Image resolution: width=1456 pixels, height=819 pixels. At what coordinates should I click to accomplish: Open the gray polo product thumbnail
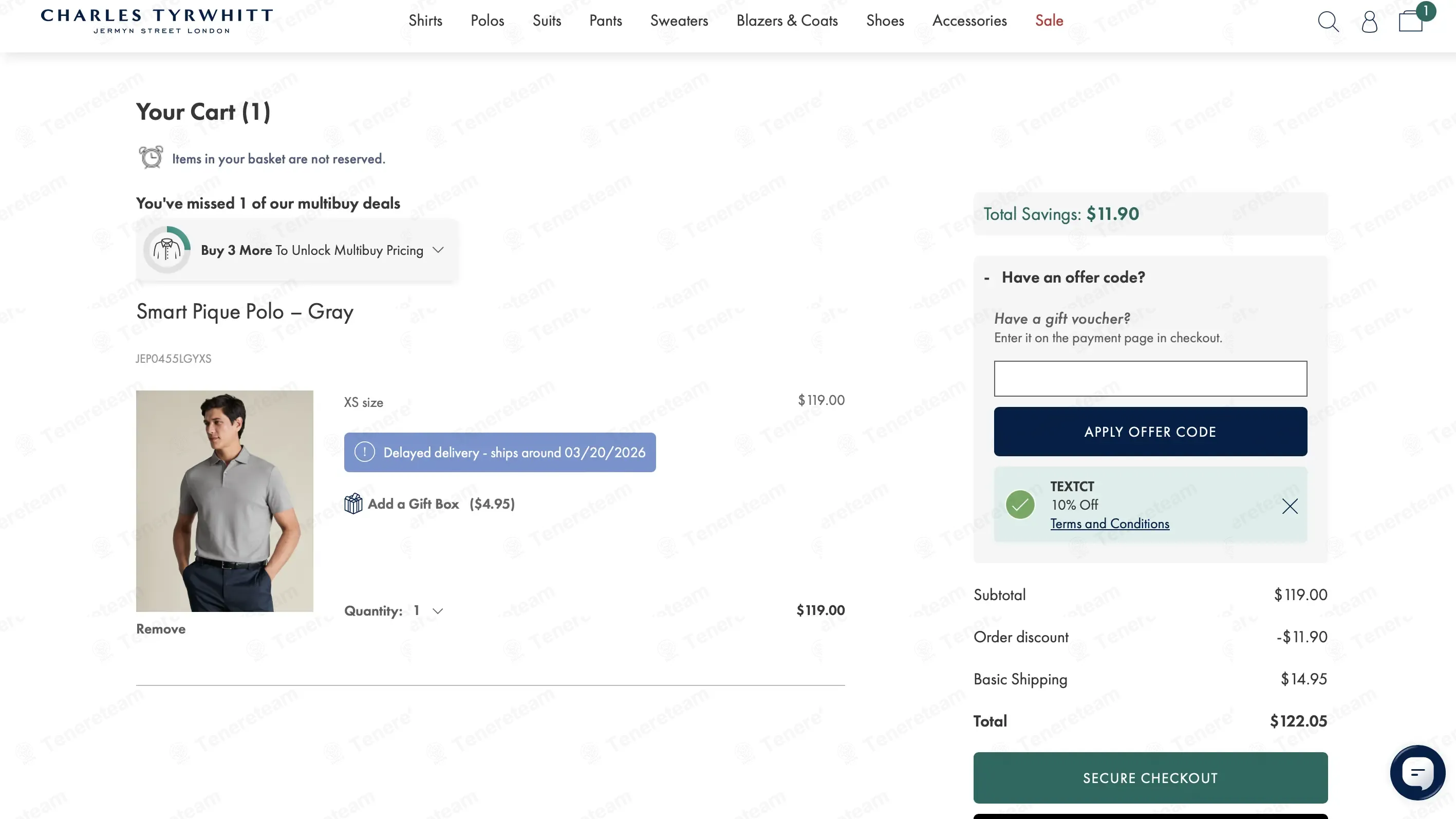click(225, 501)
